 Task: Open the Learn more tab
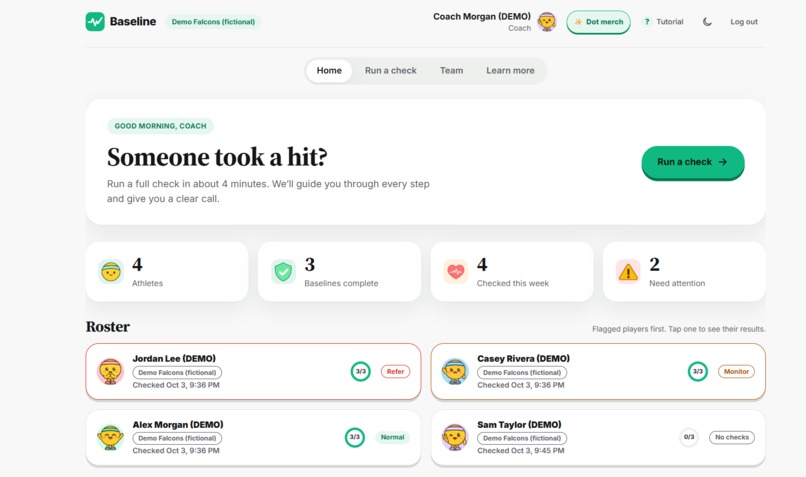510,70
